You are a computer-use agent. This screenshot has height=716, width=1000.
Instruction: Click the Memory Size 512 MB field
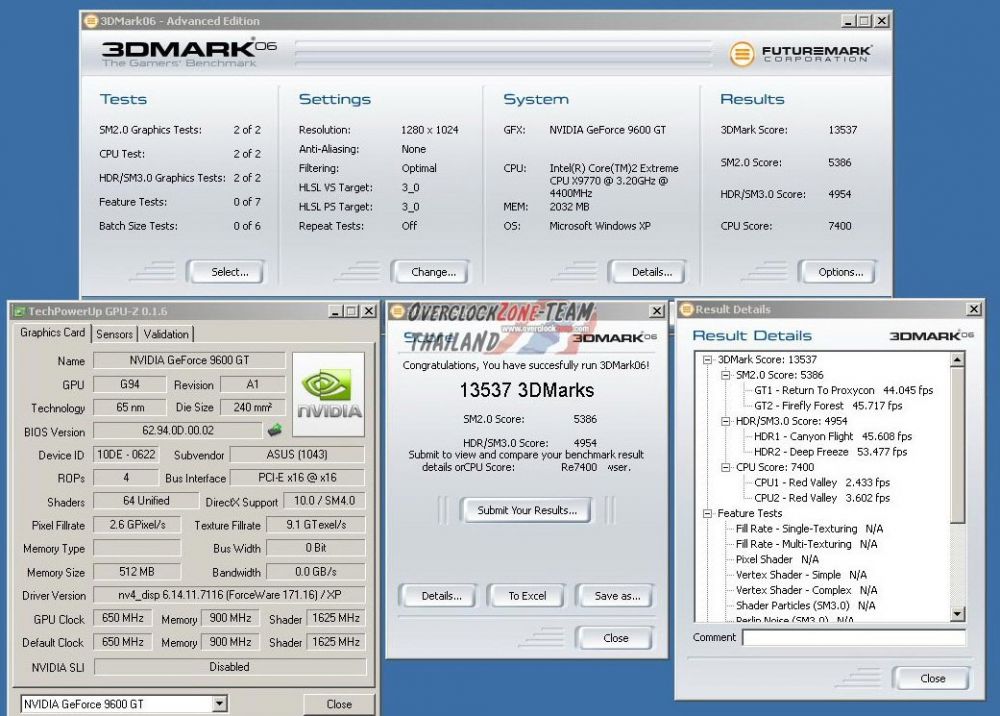(136, 572)
